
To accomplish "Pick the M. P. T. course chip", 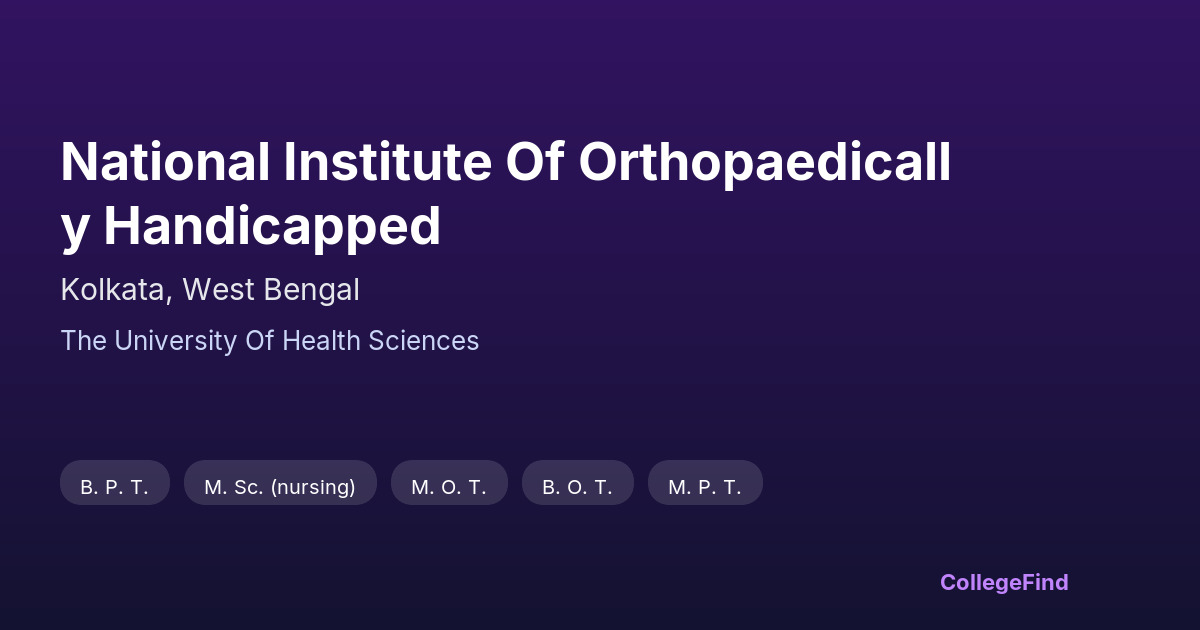I will 705,487.
